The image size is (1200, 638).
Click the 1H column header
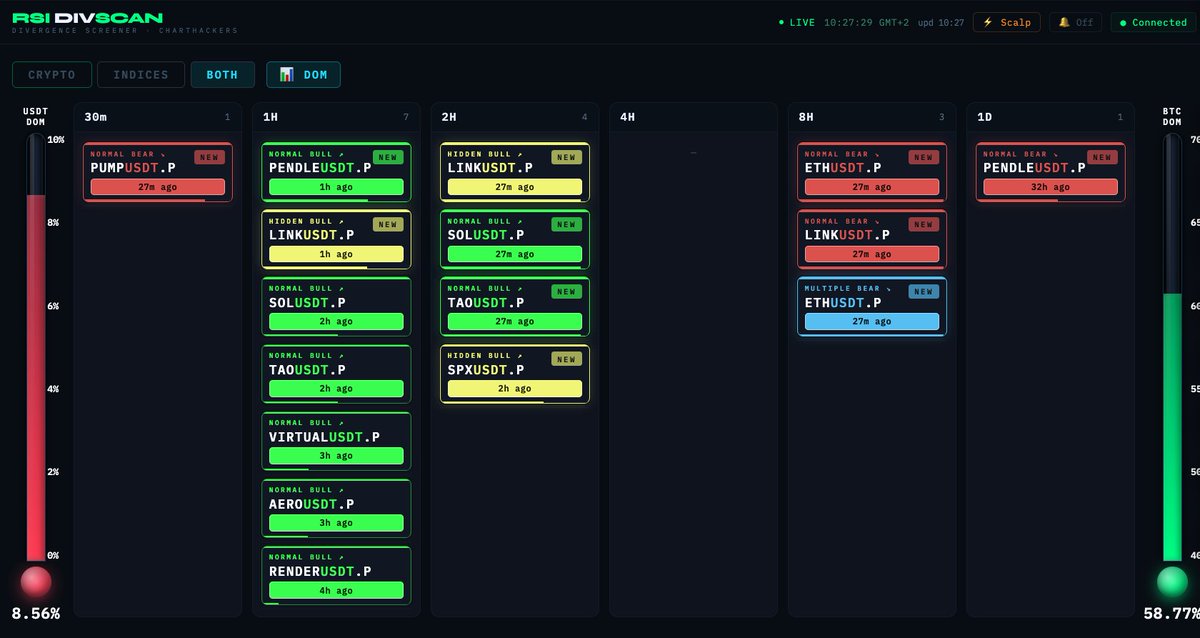point(336,117)
